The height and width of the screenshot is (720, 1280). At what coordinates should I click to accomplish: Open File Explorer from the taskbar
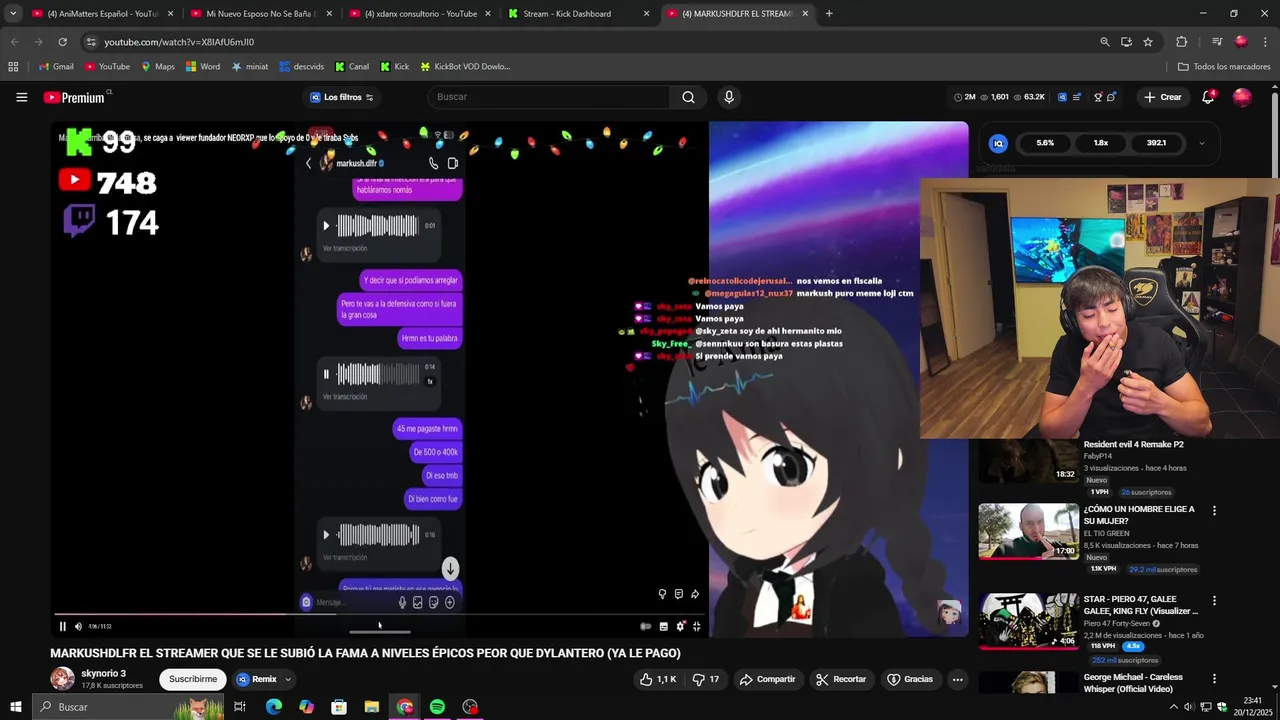click(372, 707)
